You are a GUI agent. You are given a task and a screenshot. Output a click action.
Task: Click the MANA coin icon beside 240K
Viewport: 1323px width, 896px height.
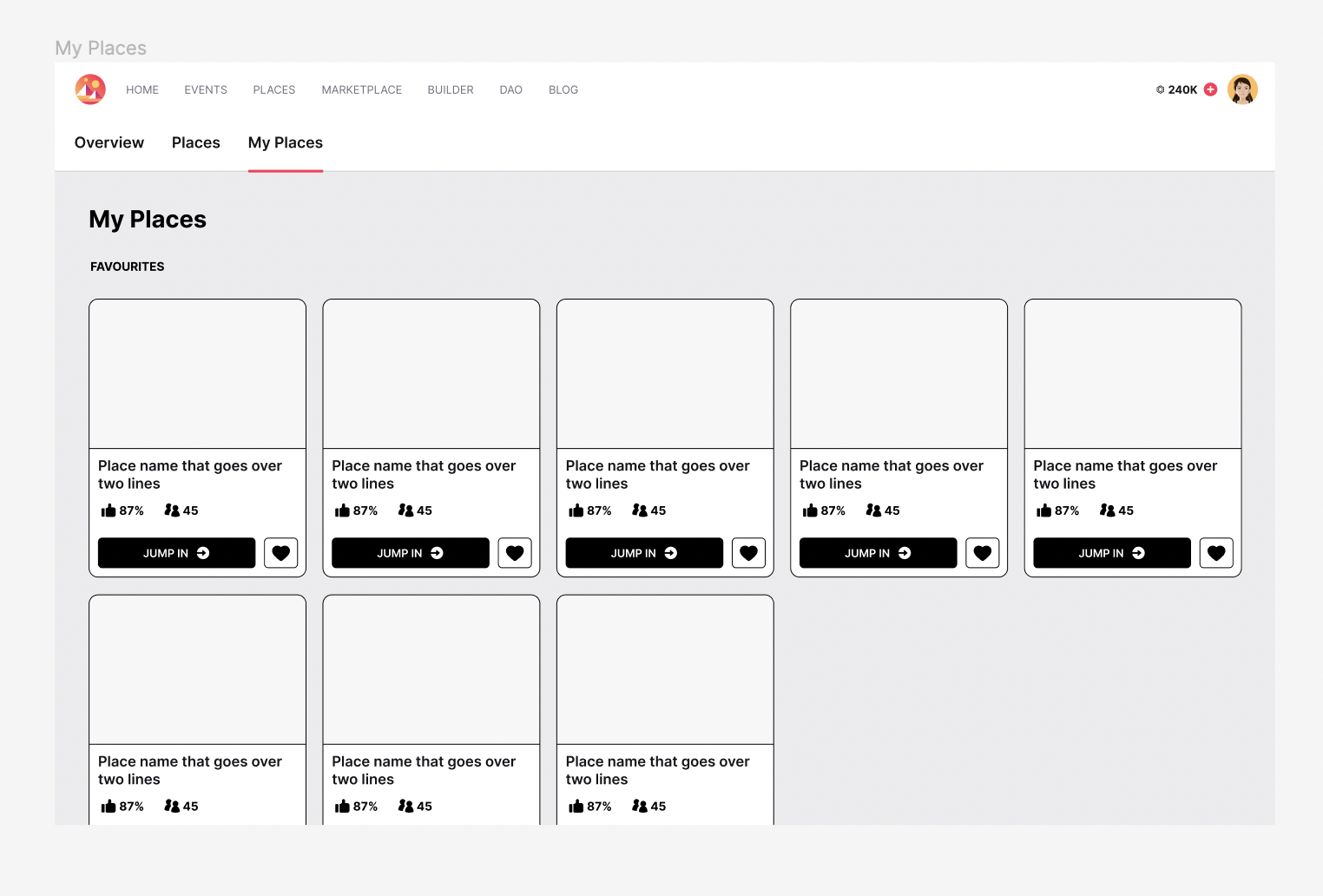pos(1160,89)
